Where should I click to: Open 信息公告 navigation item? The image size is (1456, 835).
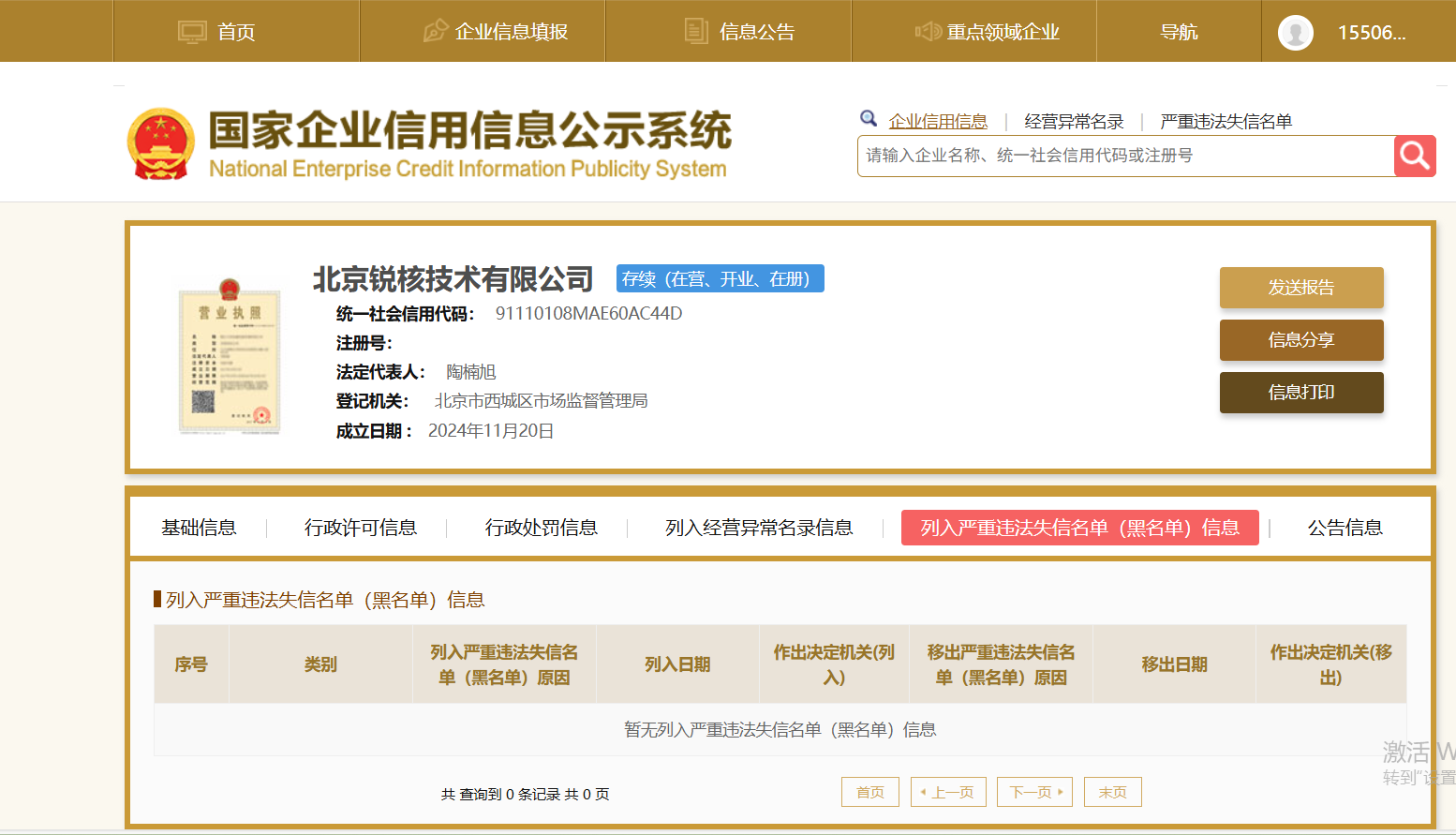click(x=740, y=32)
